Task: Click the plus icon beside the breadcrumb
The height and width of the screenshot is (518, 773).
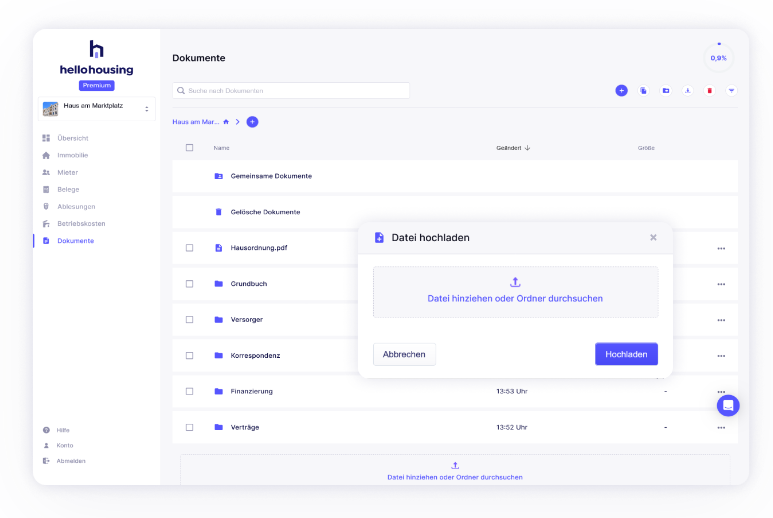Action: pyautogui.click(x=252, y=122)
